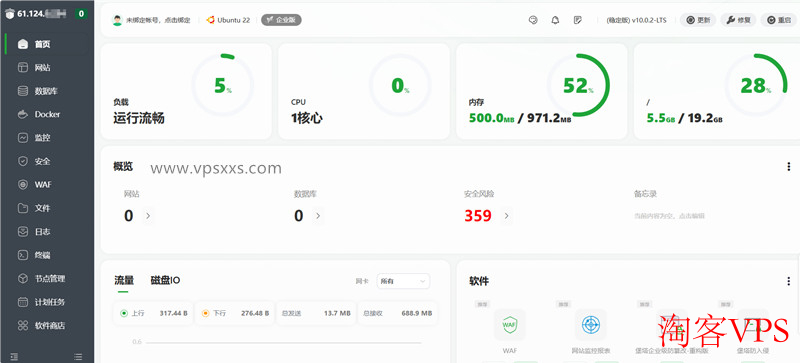Screen dimensions: 800x363
Task: Open the sidebar menu settings list icon
Action: pyautogui.click(x=78, y=356)
